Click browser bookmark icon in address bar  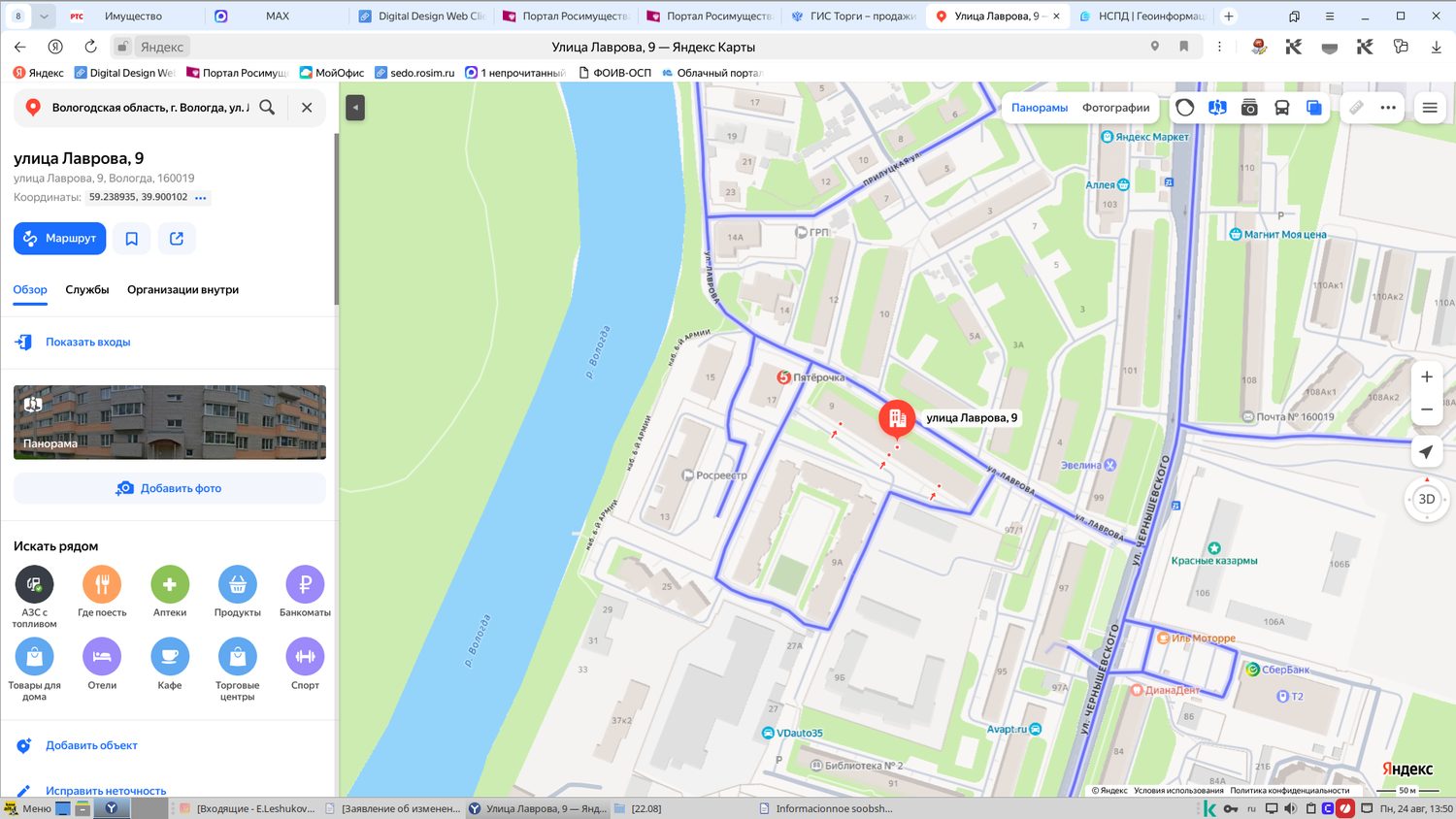[x=1184, y=47]
